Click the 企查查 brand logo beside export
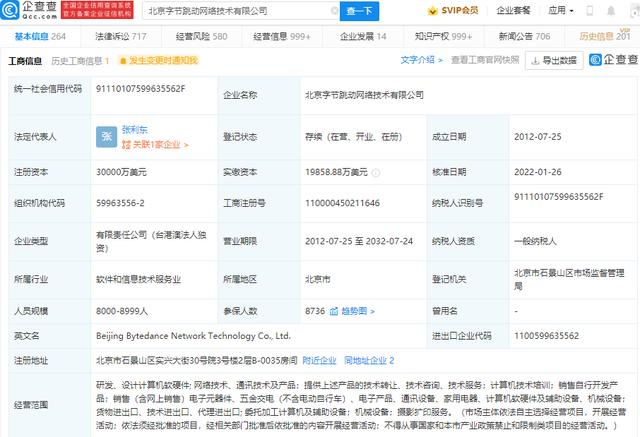Viewport: 640px width, 437px height. 613,60
